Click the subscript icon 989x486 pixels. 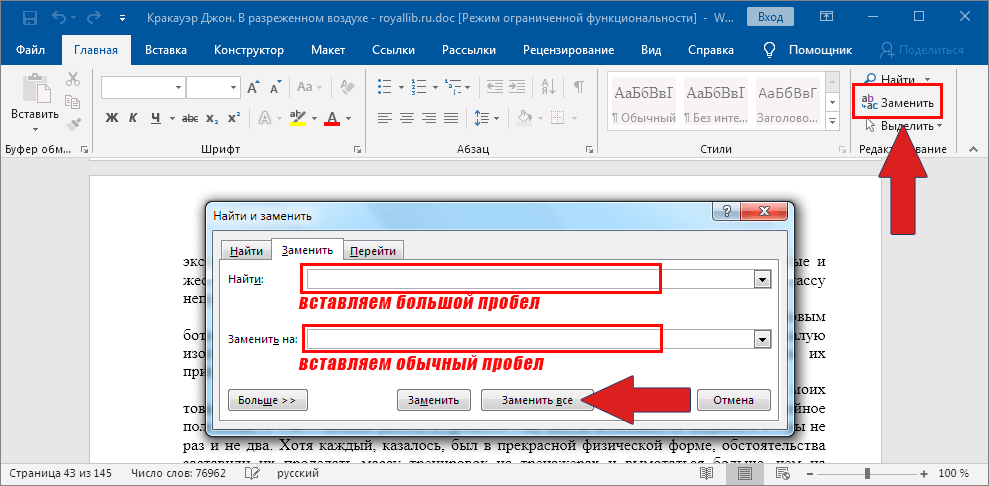(211, 118)
